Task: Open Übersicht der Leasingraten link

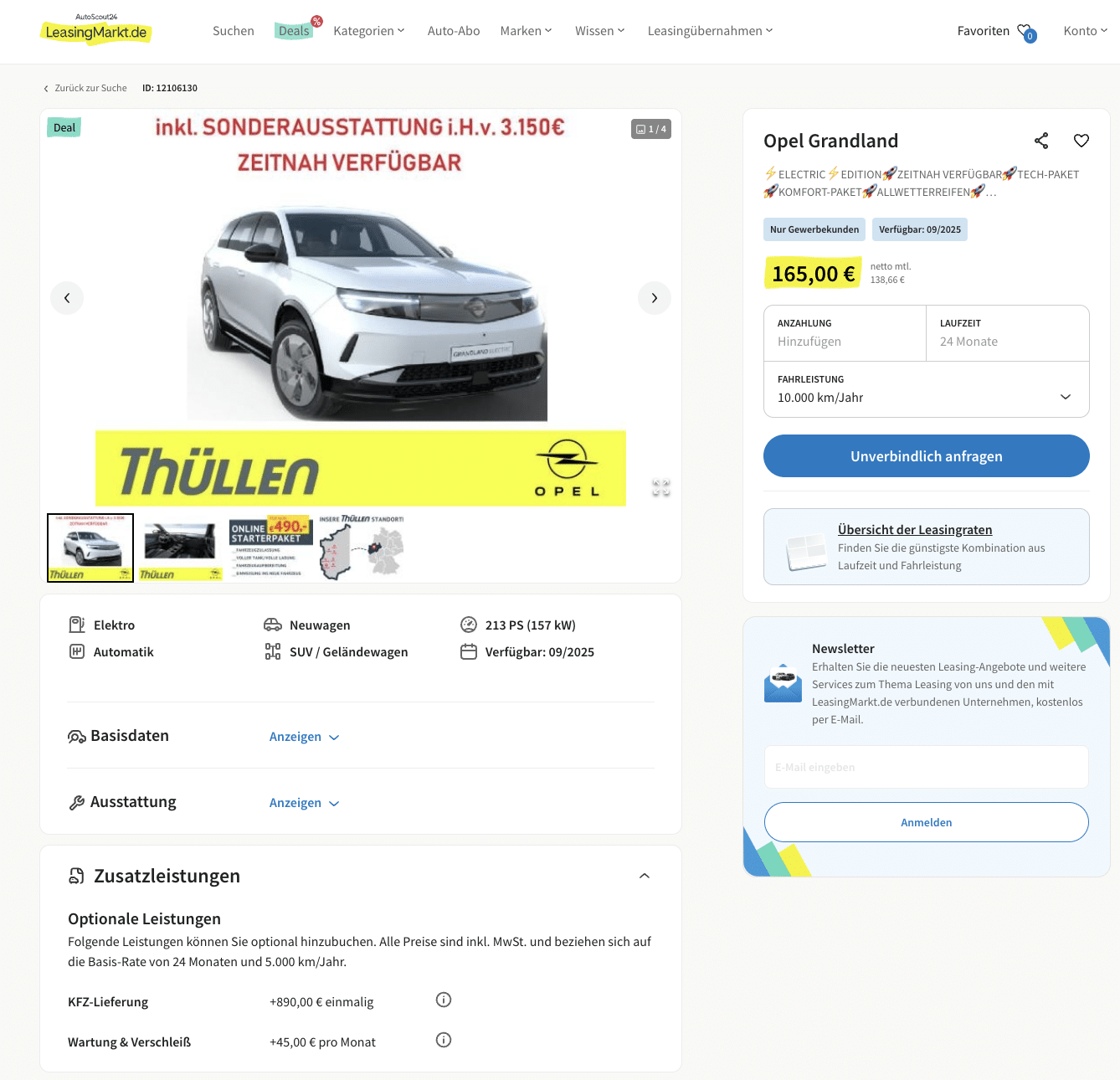Action: click(x=915, y=530)
